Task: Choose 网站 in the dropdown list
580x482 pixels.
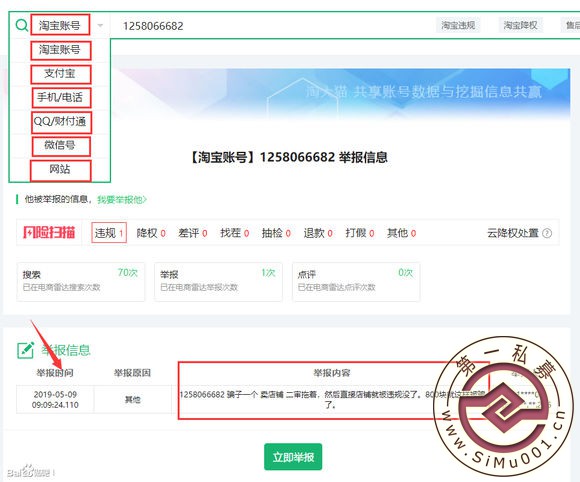Action: pyautogui.click(x=60, y=169)
